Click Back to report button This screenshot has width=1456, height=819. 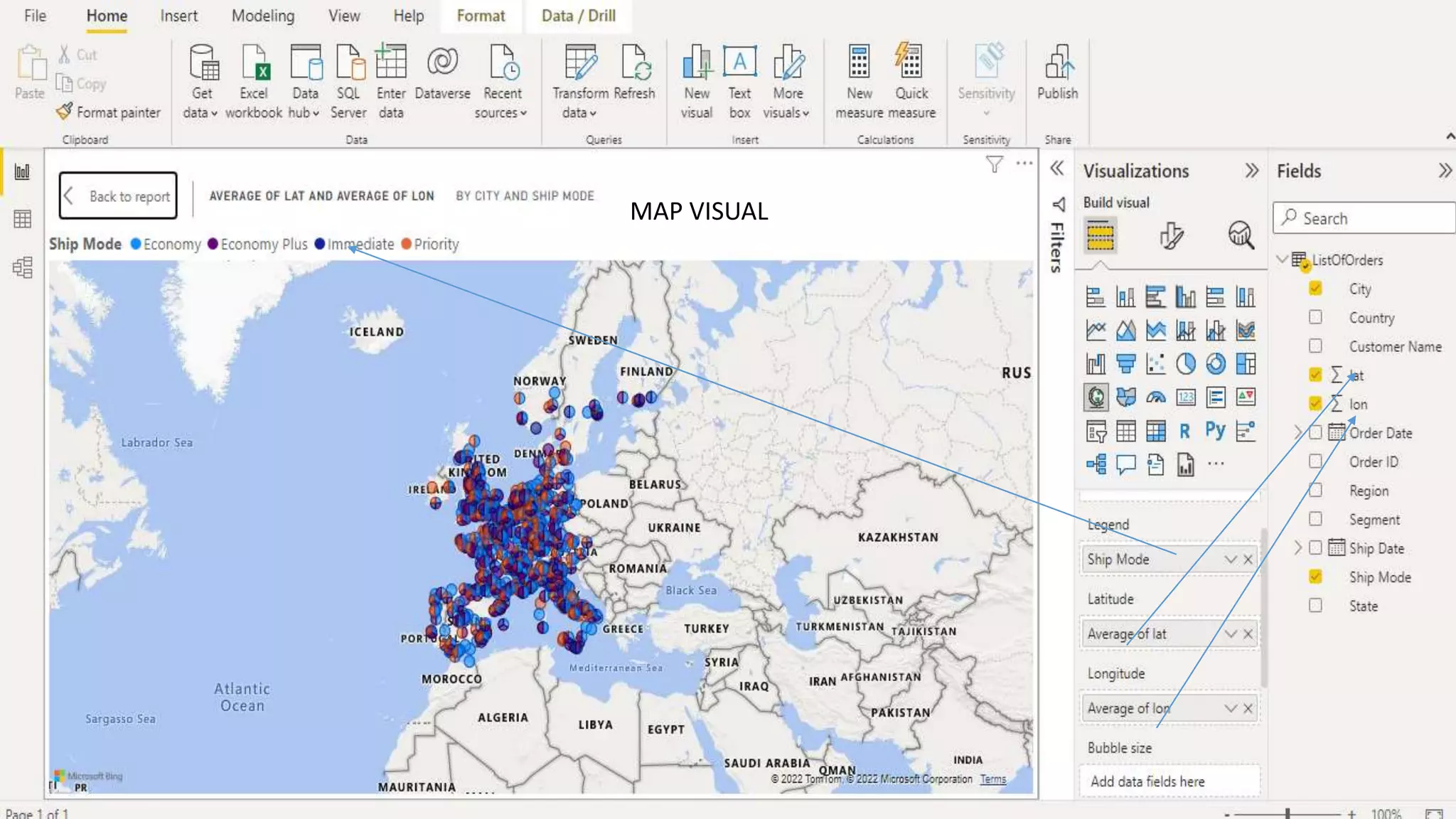(118, 196)
